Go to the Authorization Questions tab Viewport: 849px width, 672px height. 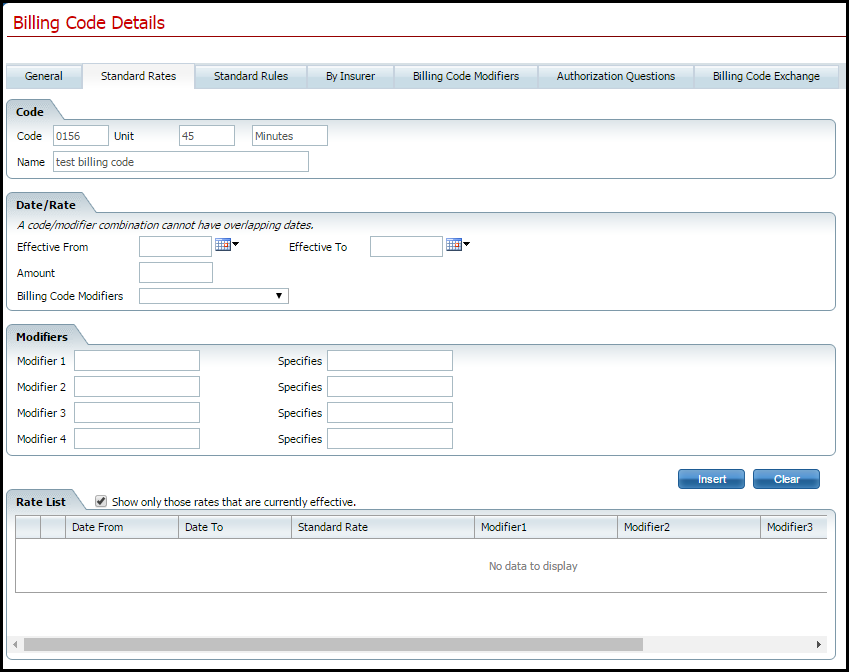[x=615, y=76]
